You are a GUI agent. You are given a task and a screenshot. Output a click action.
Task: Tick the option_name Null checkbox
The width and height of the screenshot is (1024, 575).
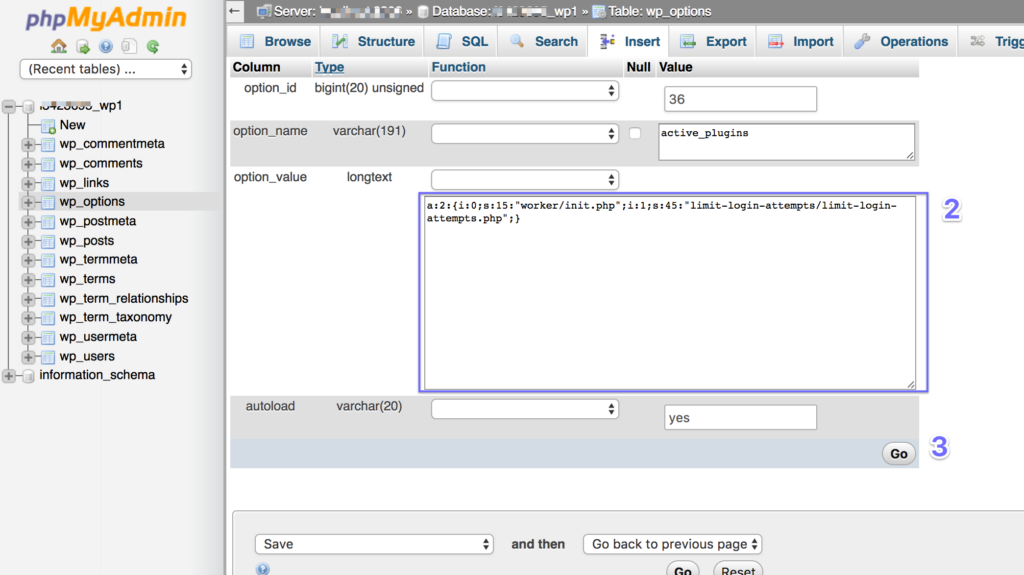coord(635,133)
